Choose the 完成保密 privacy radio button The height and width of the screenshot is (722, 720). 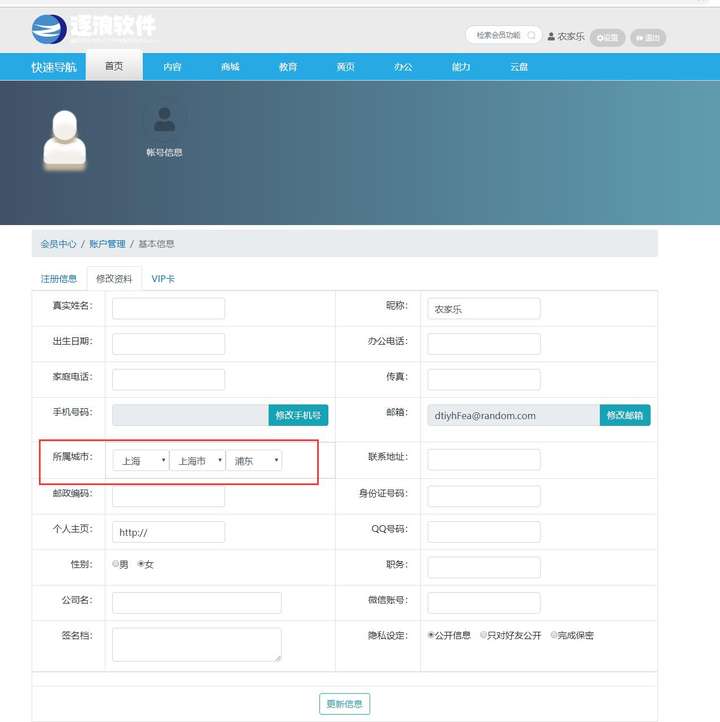(x=554, y=635)
